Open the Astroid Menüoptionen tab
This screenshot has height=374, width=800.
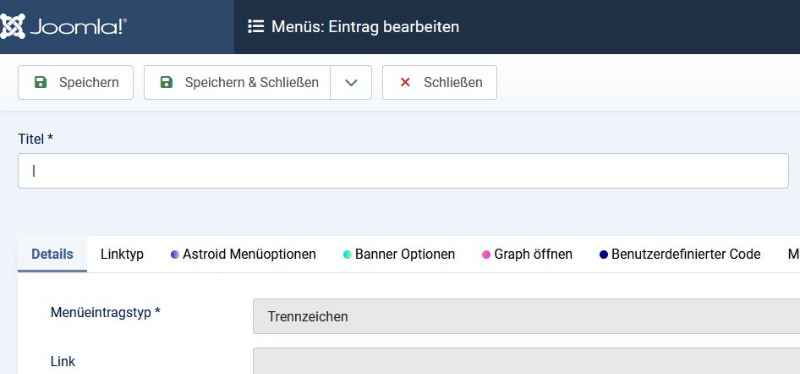click(243, 254)
